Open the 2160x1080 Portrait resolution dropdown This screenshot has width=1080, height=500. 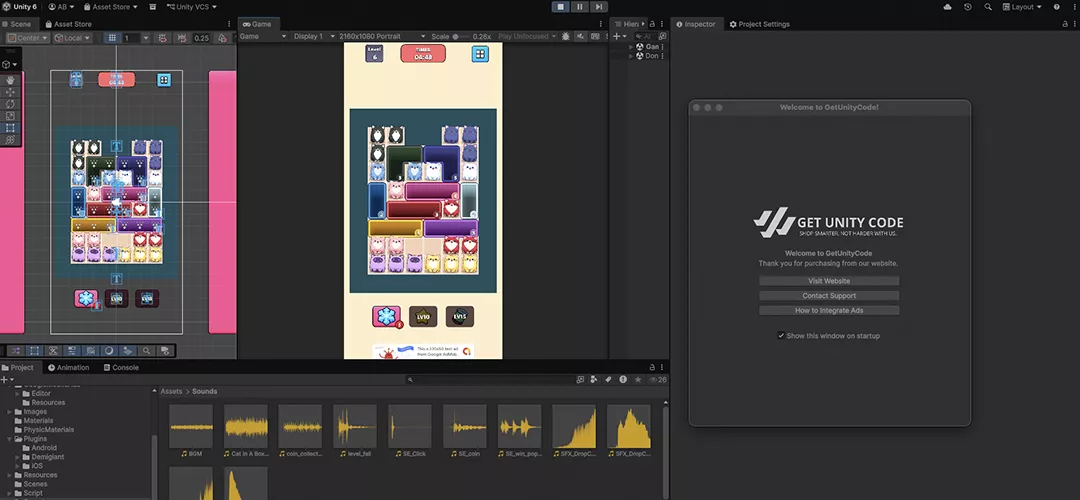(383, 37)
